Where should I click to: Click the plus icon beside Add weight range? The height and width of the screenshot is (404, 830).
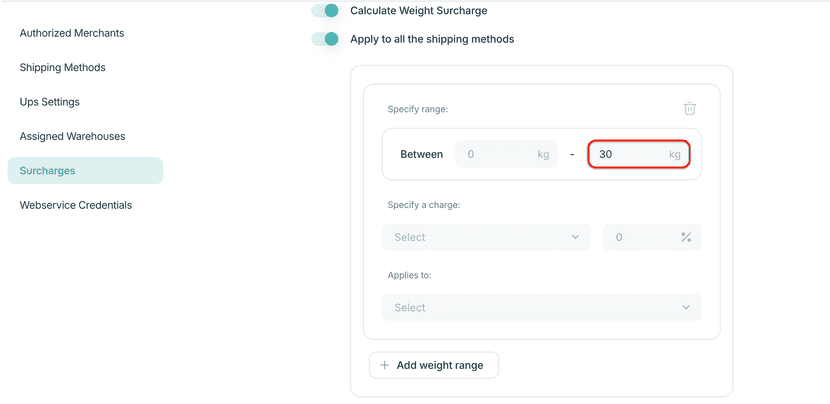click(x=385, y=365)
